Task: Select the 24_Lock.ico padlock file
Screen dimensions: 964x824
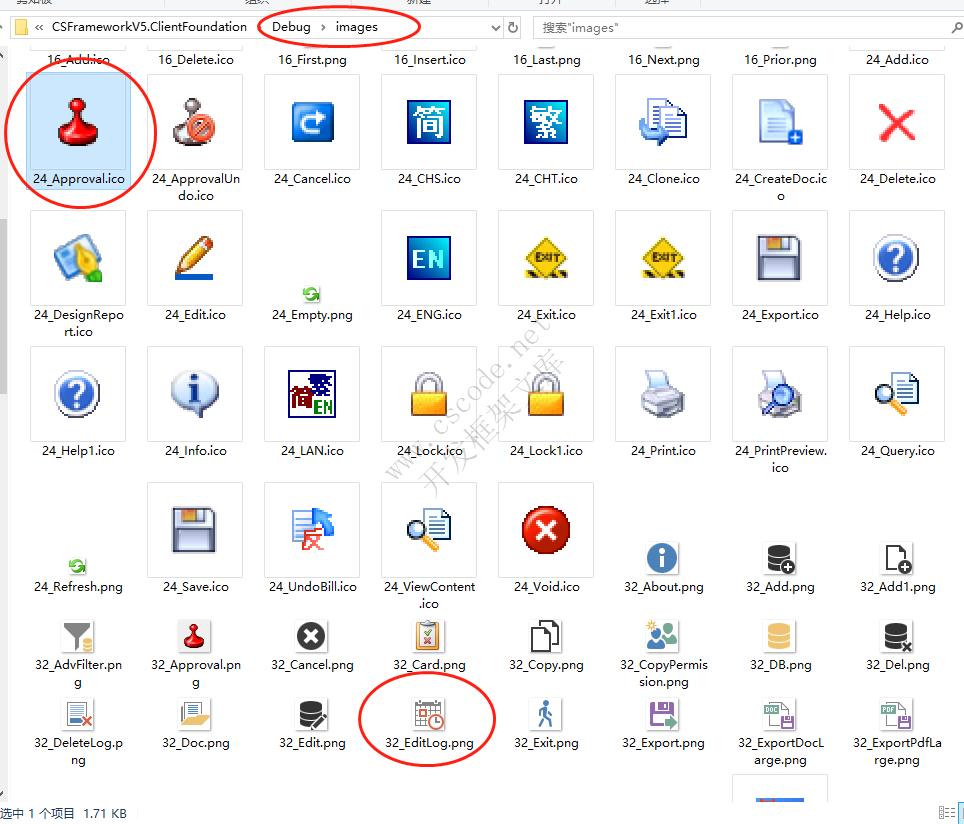Action: (x=429, y=397)
